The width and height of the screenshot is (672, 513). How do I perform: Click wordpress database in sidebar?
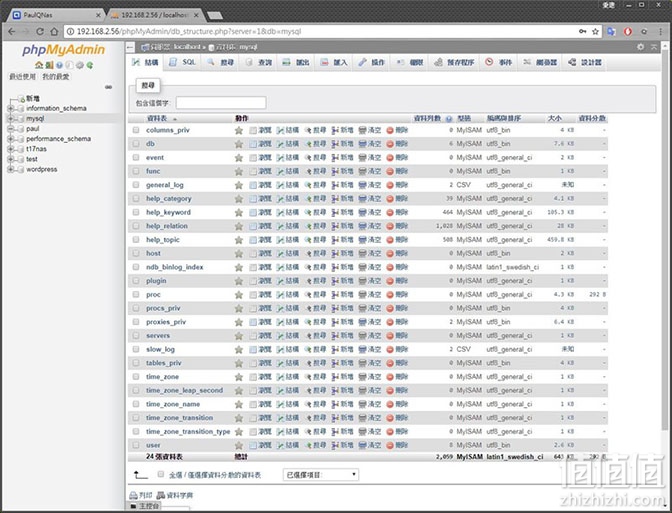[42, 170]
